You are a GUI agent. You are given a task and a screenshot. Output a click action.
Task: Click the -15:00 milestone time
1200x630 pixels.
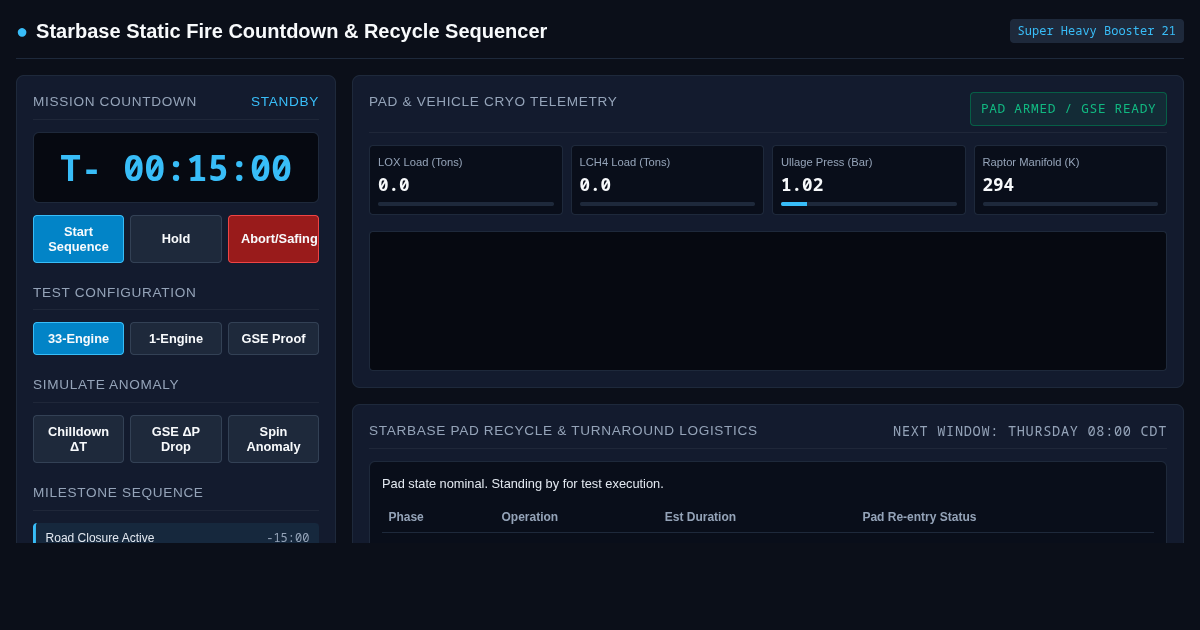[288, 538]
